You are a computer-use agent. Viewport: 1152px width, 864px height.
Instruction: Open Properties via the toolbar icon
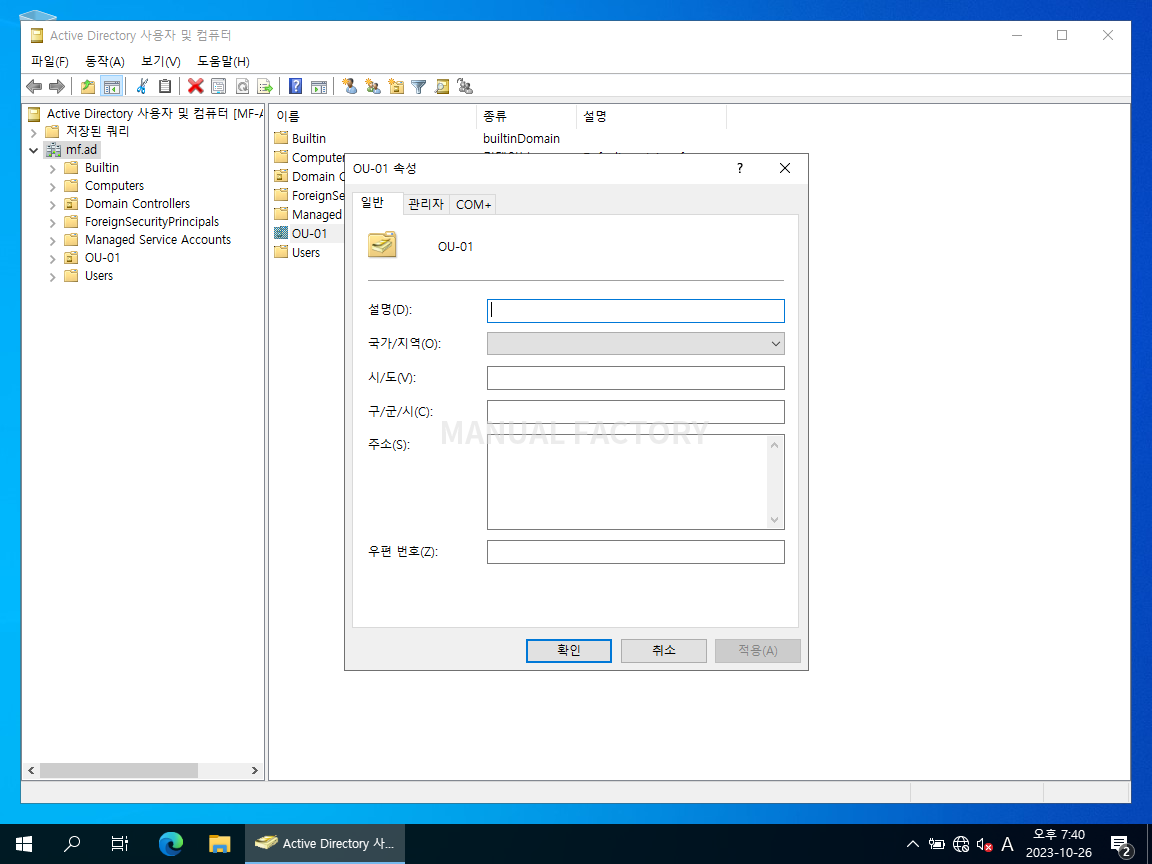[x=219, y=87]
